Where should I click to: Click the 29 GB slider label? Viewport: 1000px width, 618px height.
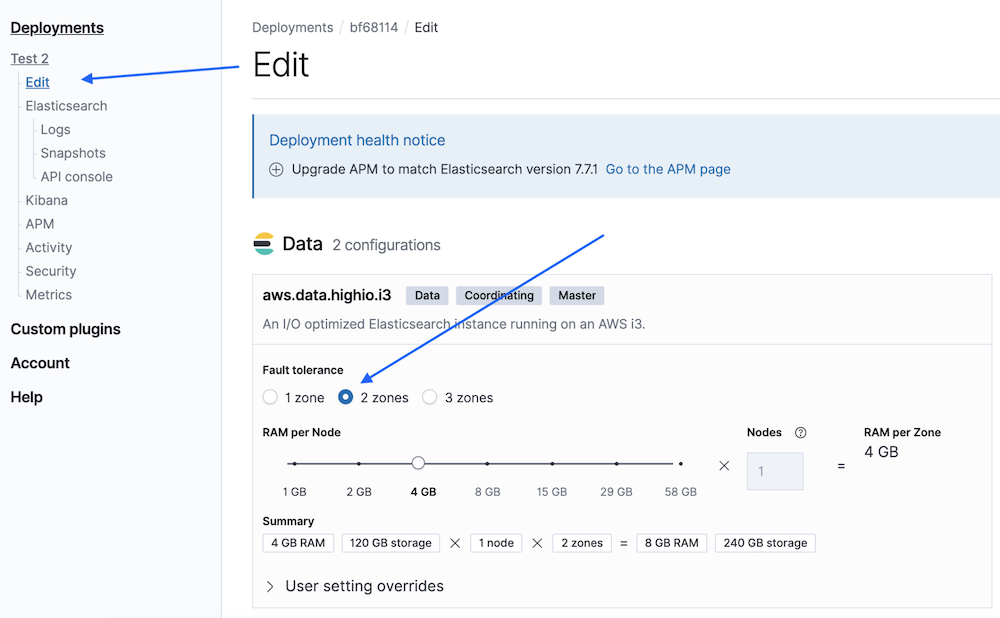point(616,492)
